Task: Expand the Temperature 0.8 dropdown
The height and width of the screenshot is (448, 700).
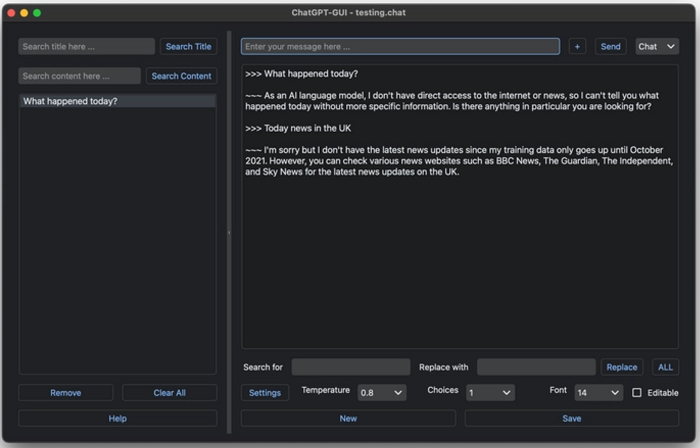Action: point(382,393)
